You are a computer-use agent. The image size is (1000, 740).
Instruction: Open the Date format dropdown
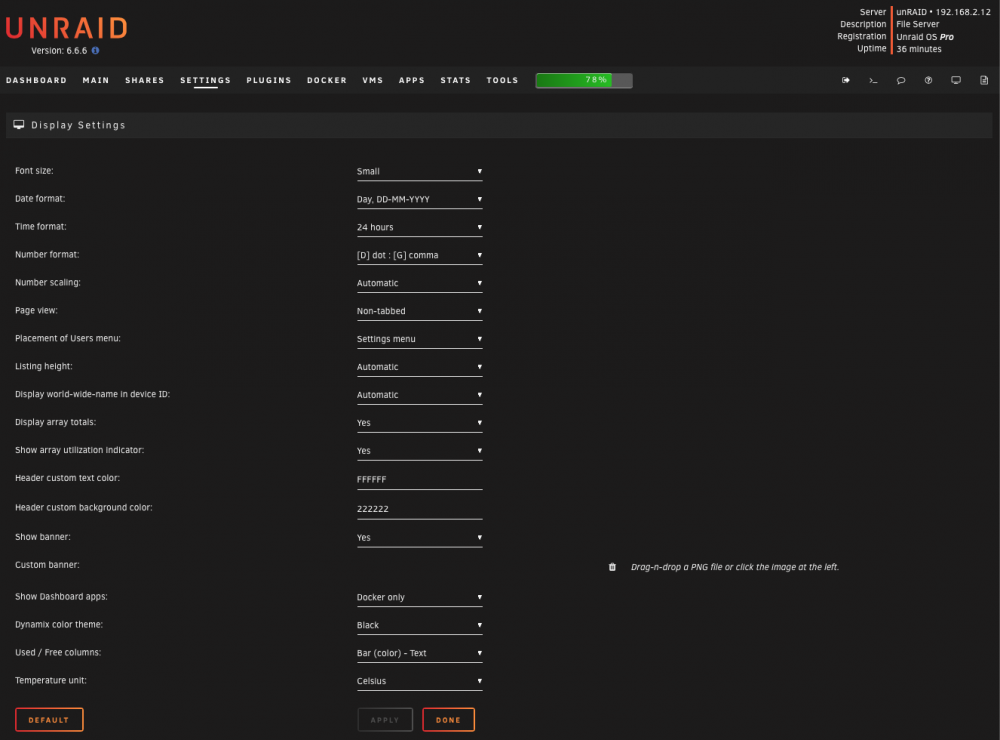[x=419, y=200]
